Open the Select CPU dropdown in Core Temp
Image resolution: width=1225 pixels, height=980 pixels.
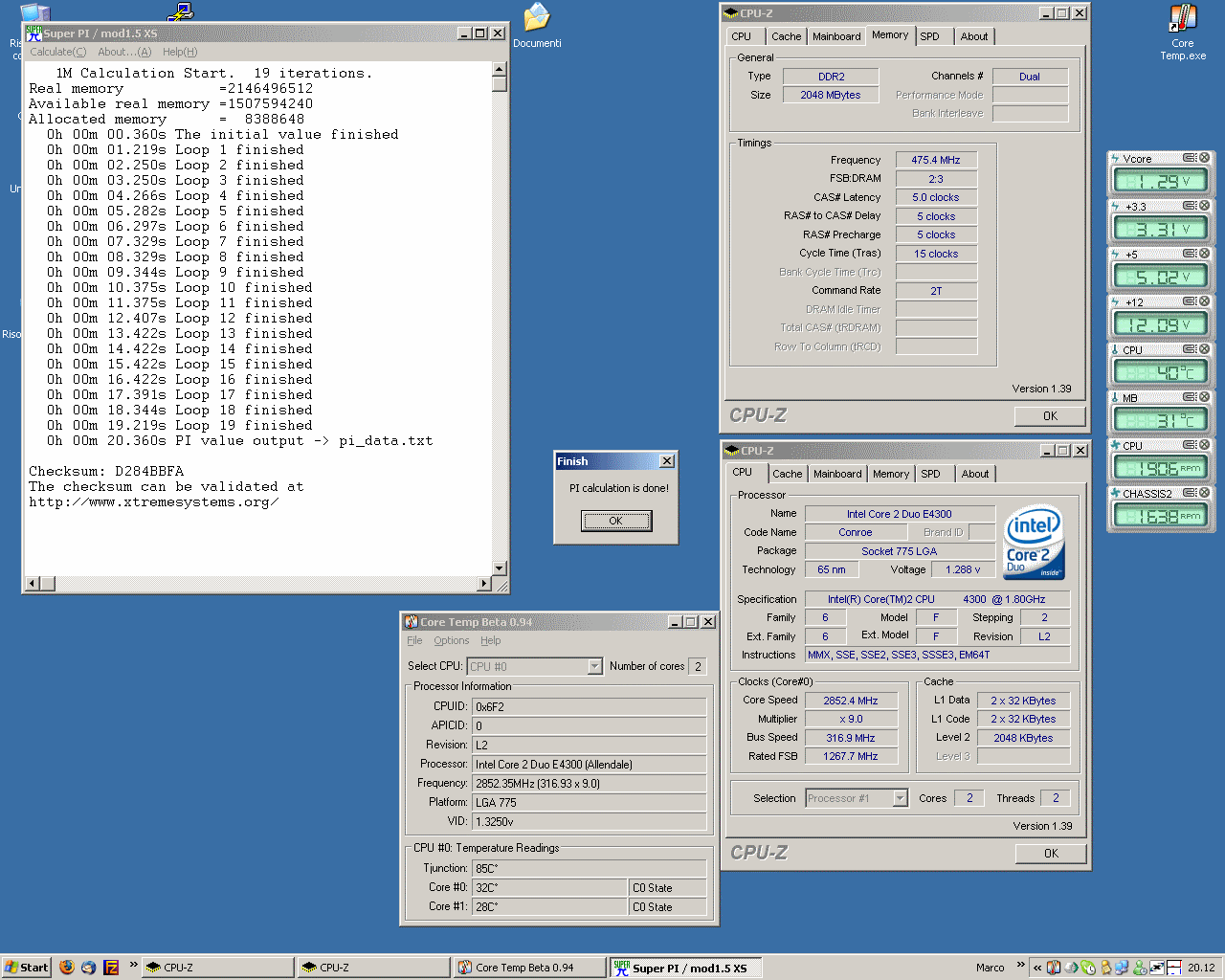[594, 666]
